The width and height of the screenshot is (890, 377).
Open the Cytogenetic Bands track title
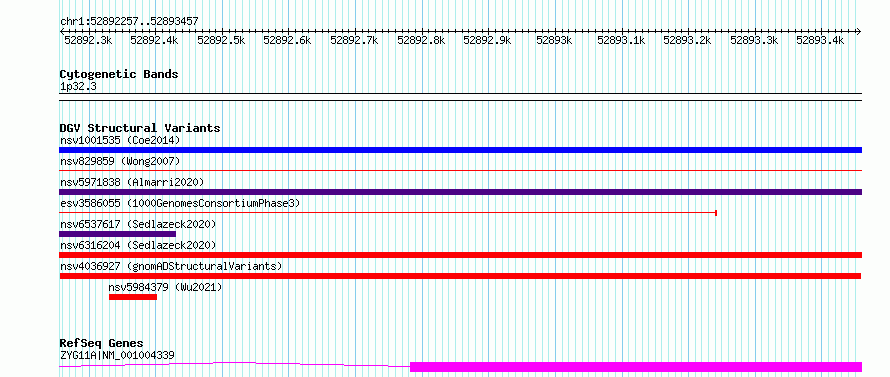pos(119,74)
